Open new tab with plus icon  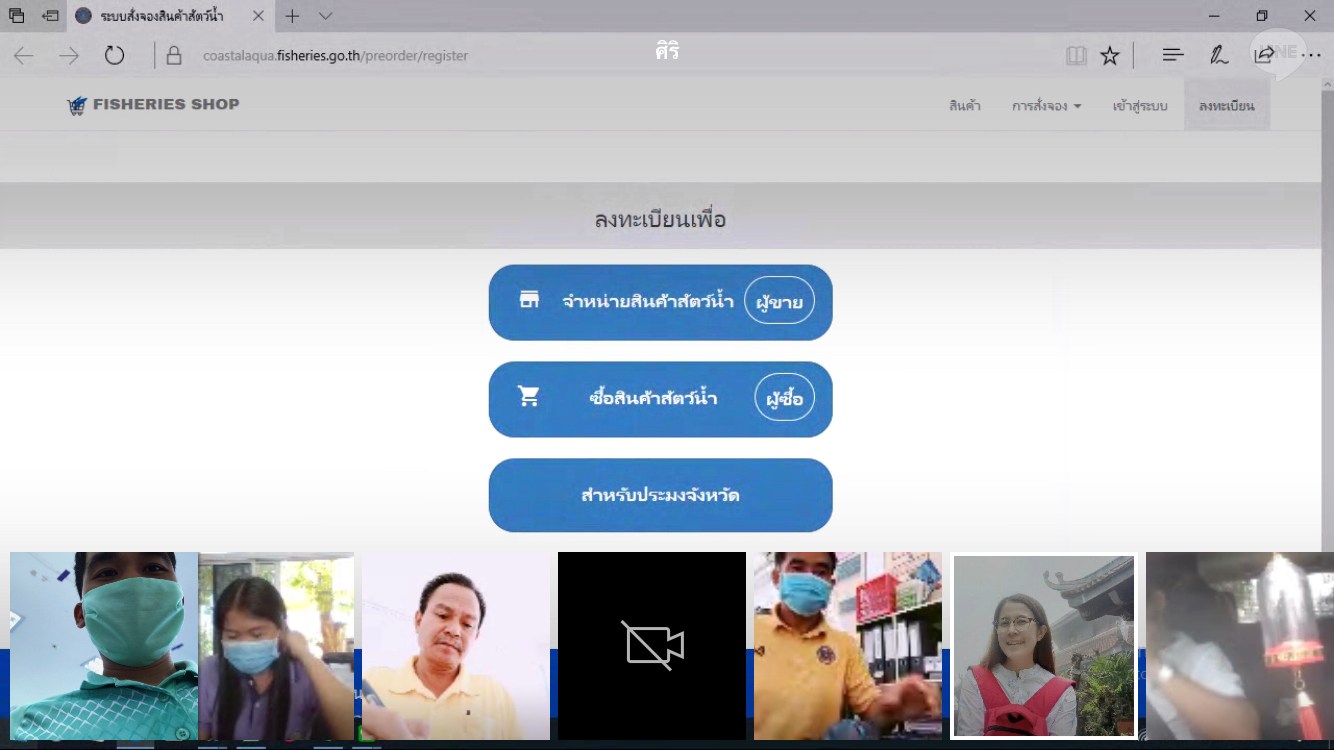click(292, 16)
